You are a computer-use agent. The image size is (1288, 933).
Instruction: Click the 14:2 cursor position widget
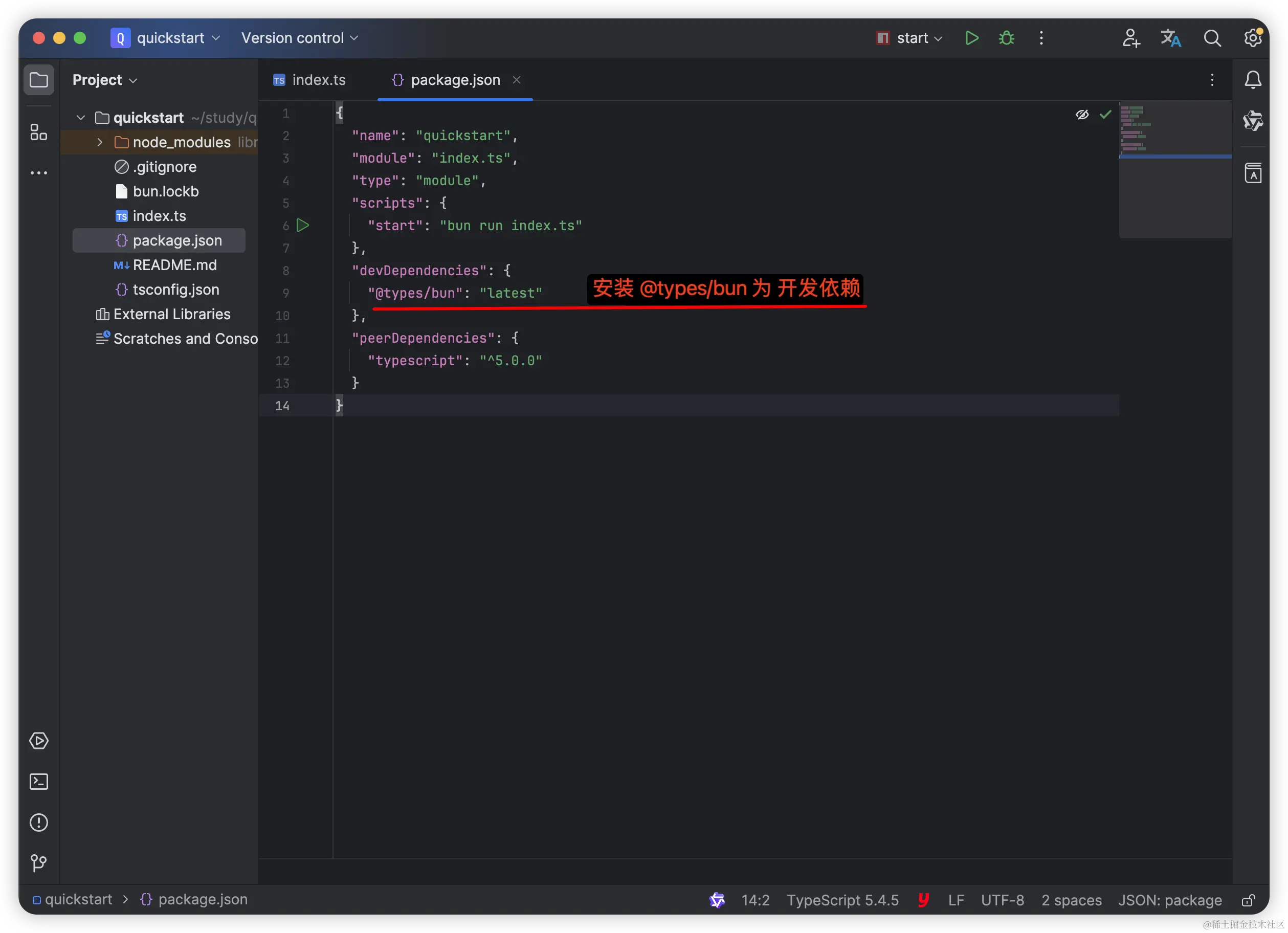pos(756,900)
